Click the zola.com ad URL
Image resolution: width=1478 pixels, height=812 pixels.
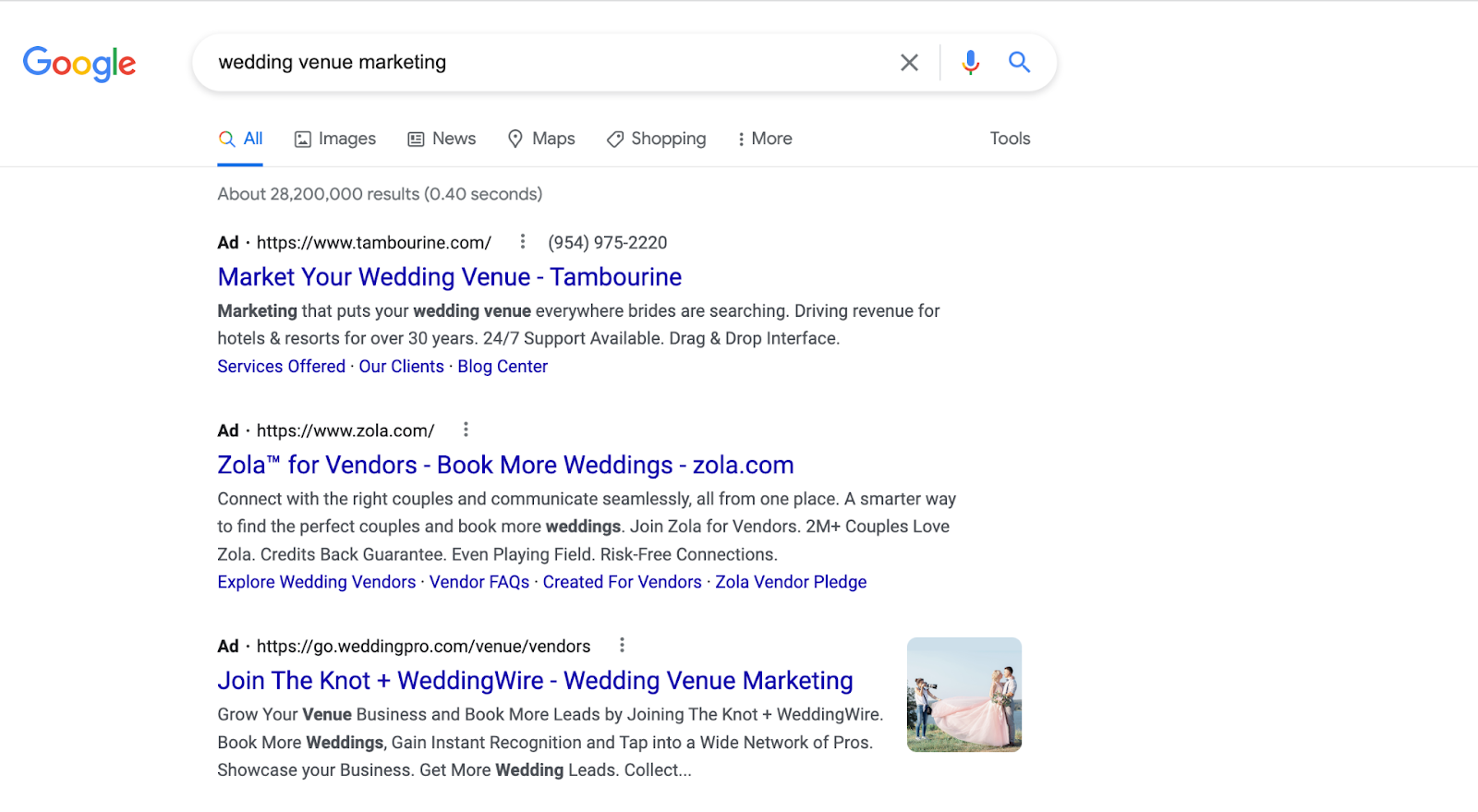345,430
